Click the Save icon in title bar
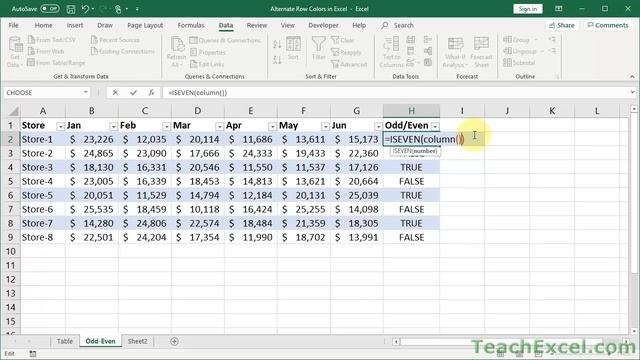The height and width of the screenshot is (360, 640). coord(71,9)
